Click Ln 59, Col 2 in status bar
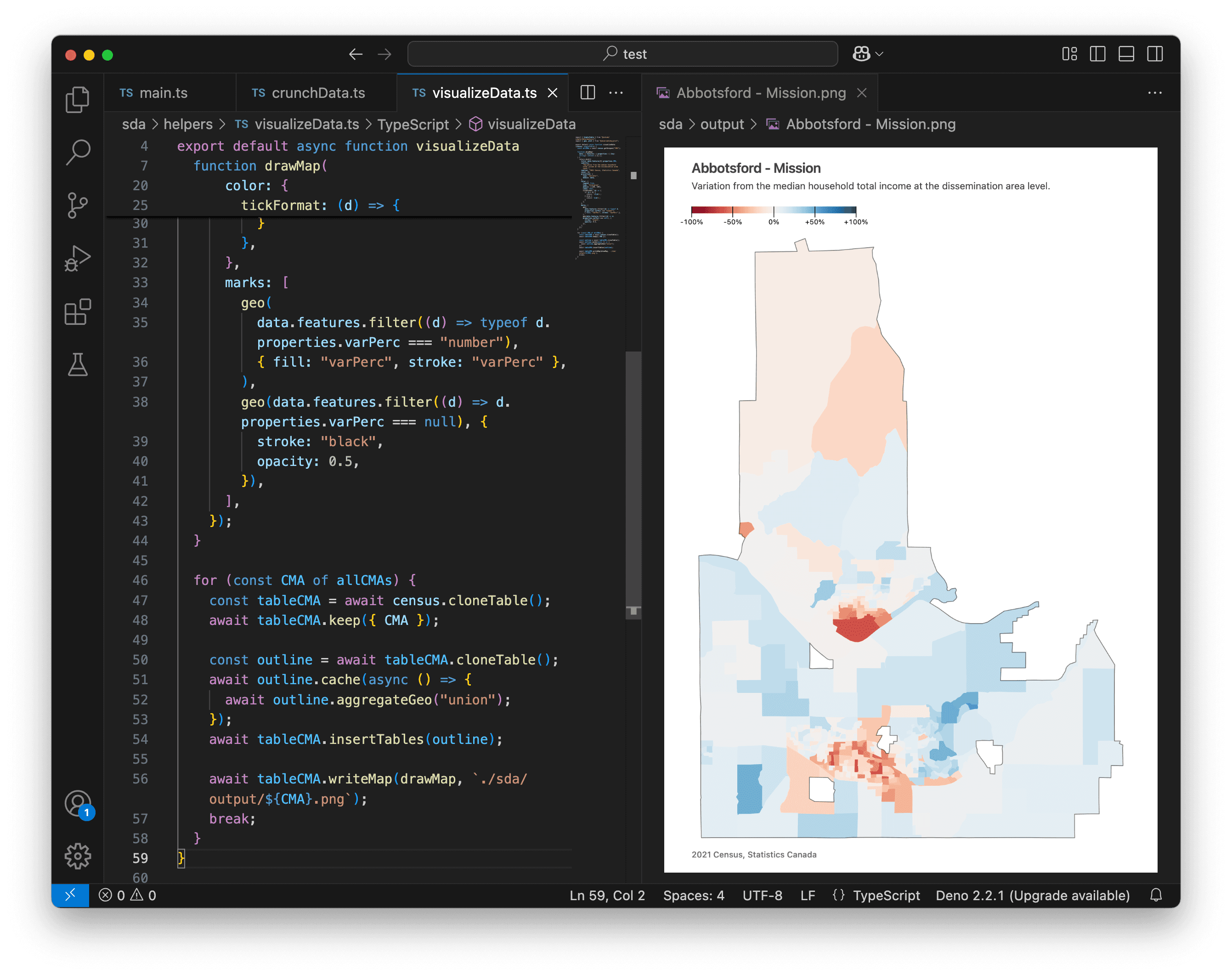The height and width of the screenshot is (976, 1232). pos(606,895)
